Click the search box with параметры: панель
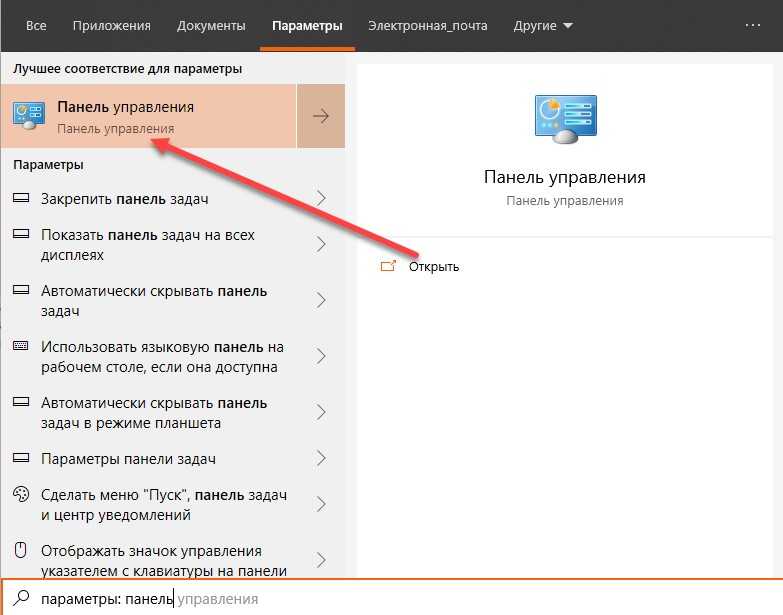Viewport: 783px width, 615px height. point(392,598)
